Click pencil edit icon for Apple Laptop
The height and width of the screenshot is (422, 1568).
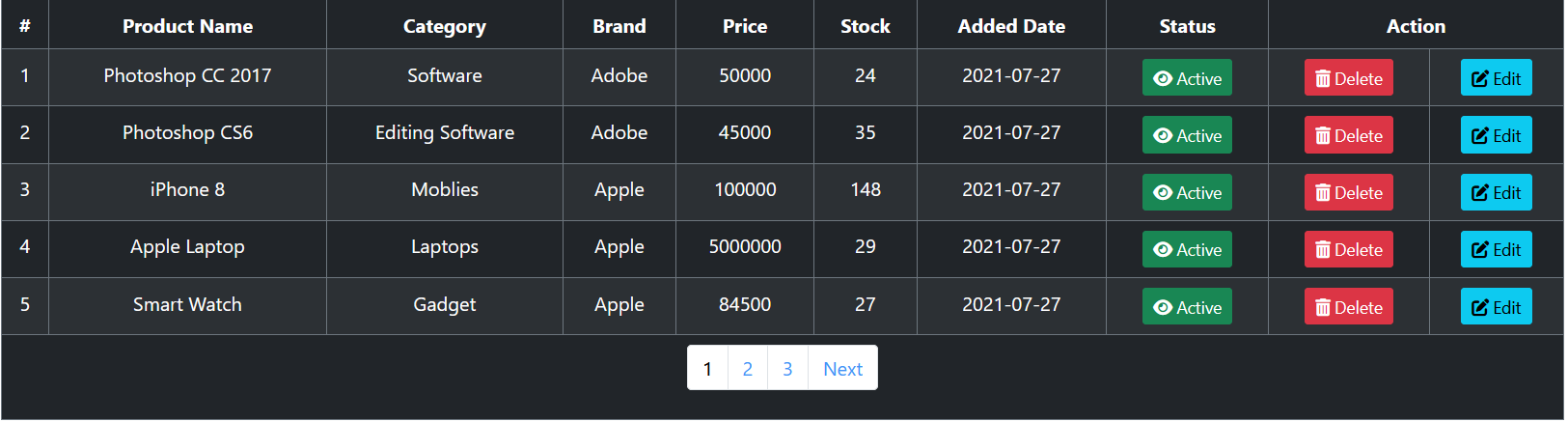coord(1480,250)
